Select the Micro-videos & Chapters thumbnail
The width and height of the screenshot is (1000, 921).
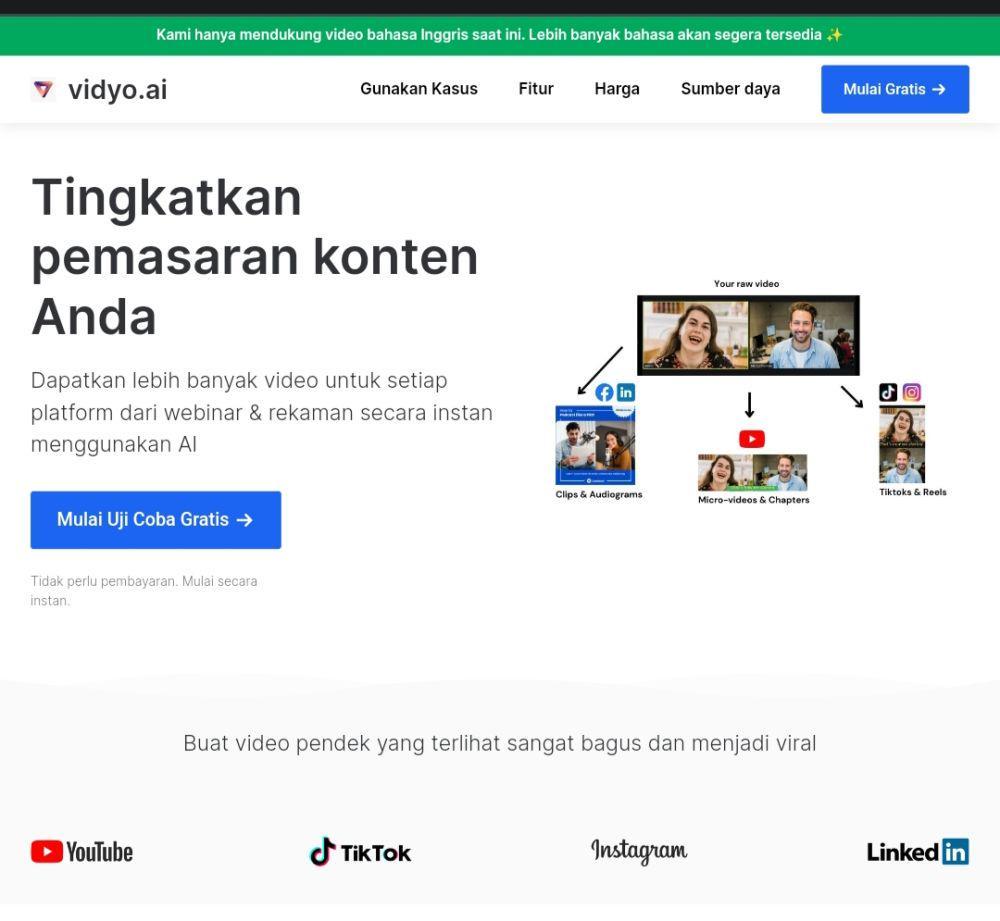coord(753,473)
